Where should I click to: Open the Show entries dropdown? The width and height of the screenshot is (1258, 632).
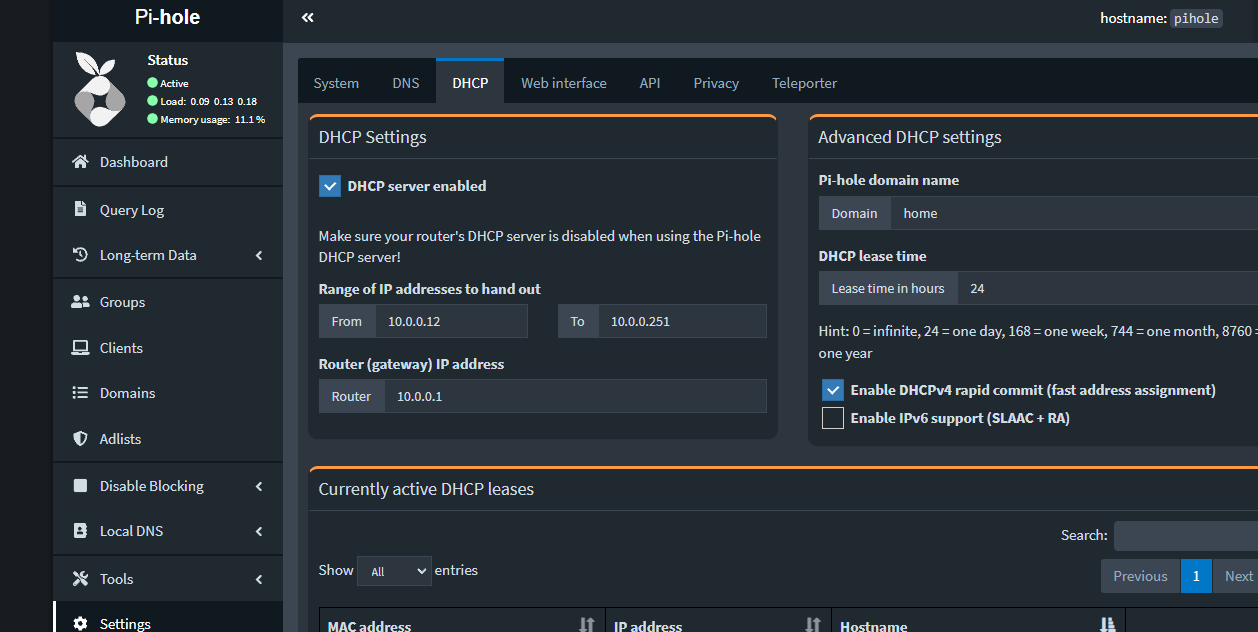pyautogui.click(x=394, y=570)
